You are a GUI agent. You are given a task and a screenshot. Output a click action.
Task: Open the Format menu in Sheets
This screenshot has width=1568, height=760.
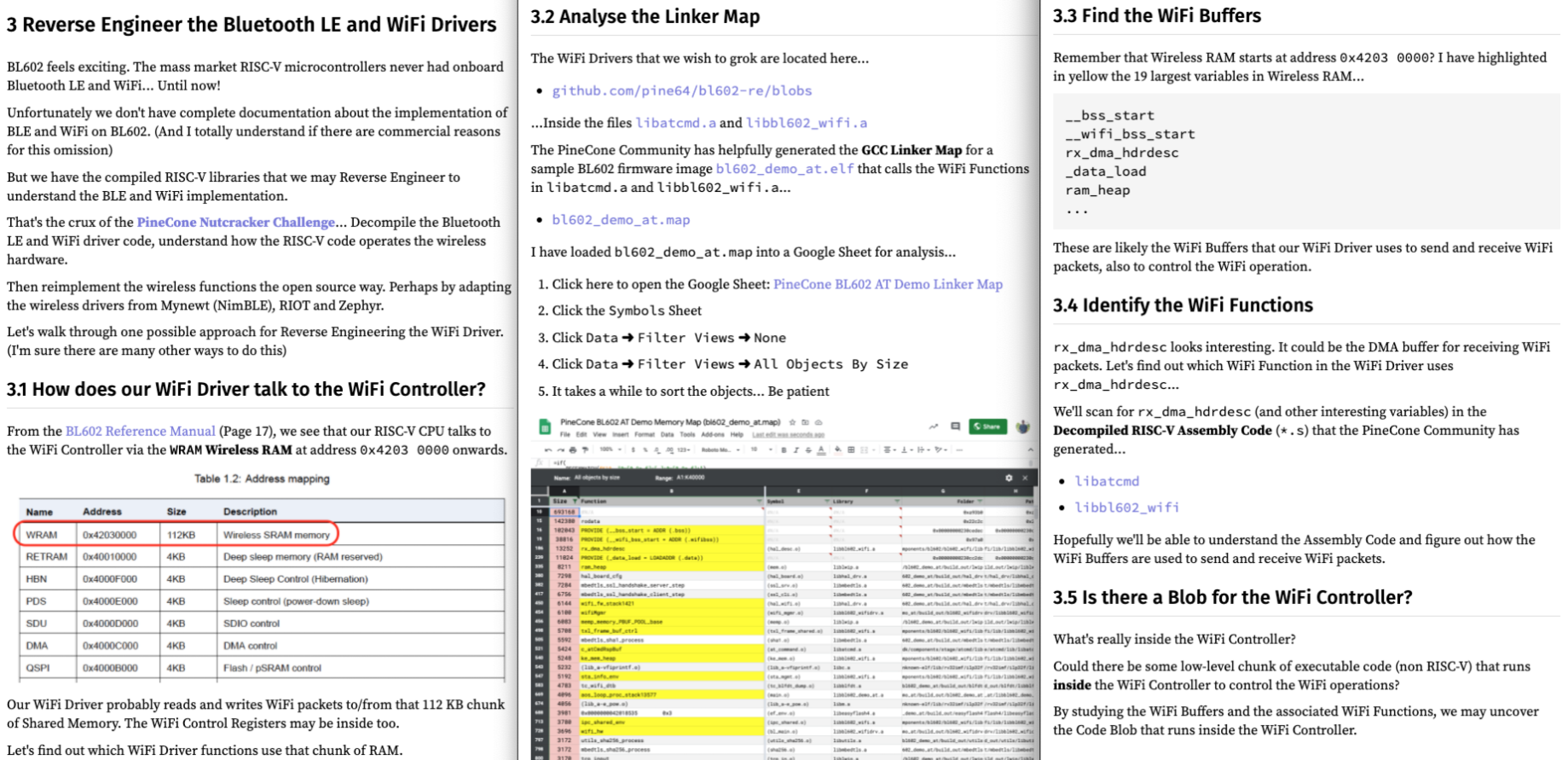point(644,434)
